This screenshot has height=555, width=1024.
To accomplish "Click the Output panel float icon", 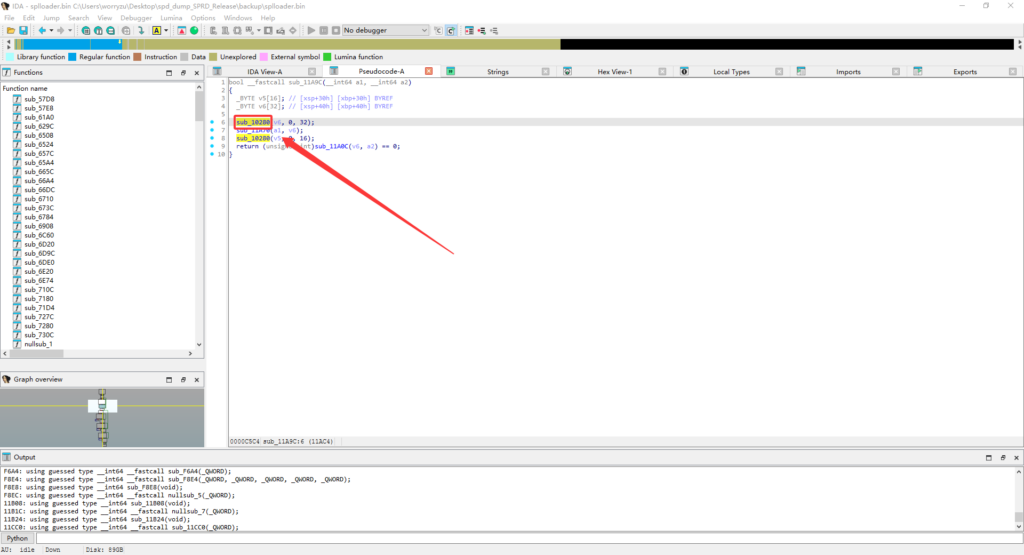I will coord(1002,458).
